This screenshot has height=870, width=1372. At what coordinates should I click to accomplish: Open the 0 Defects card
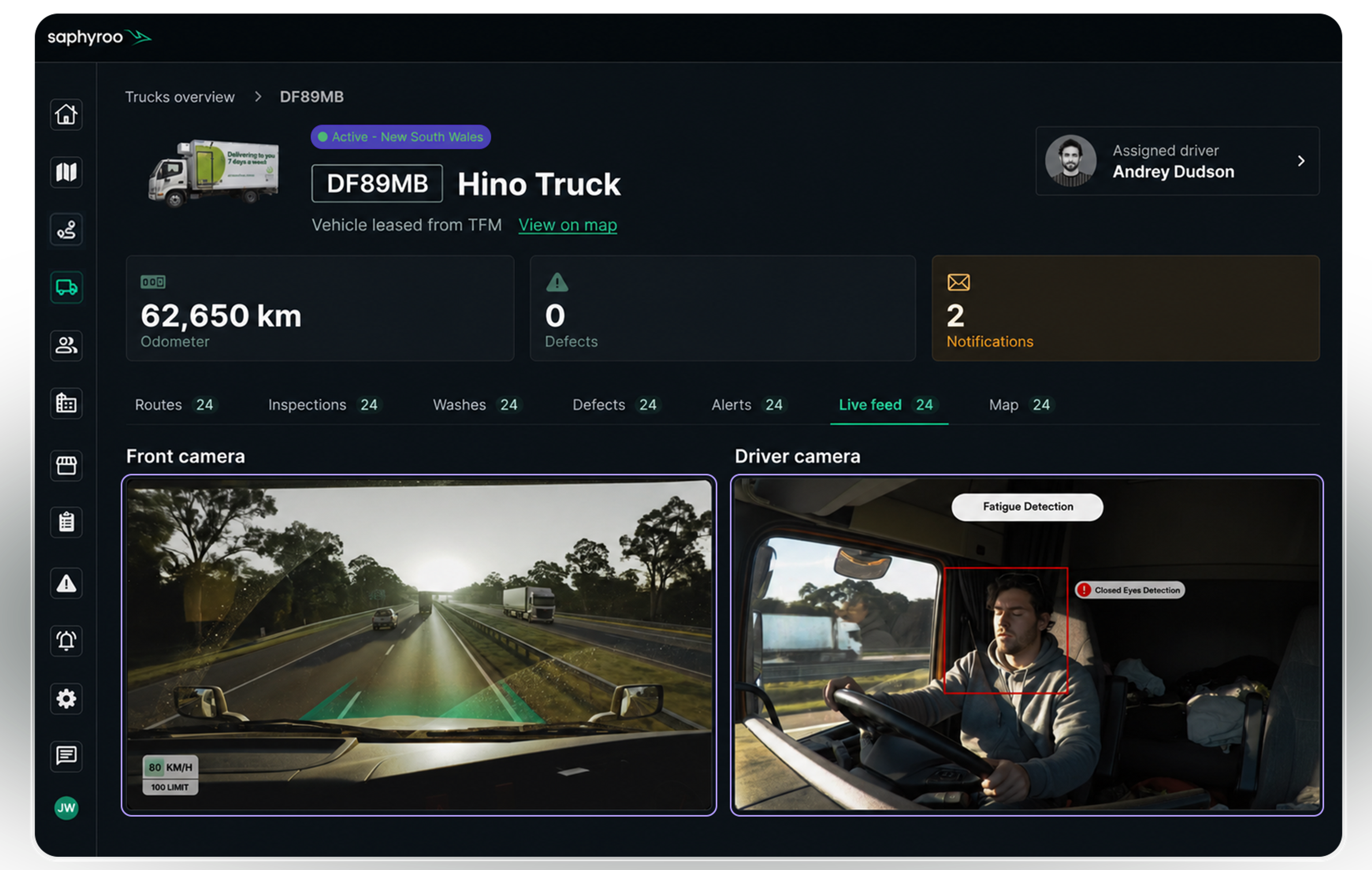[x=722, y=308]
